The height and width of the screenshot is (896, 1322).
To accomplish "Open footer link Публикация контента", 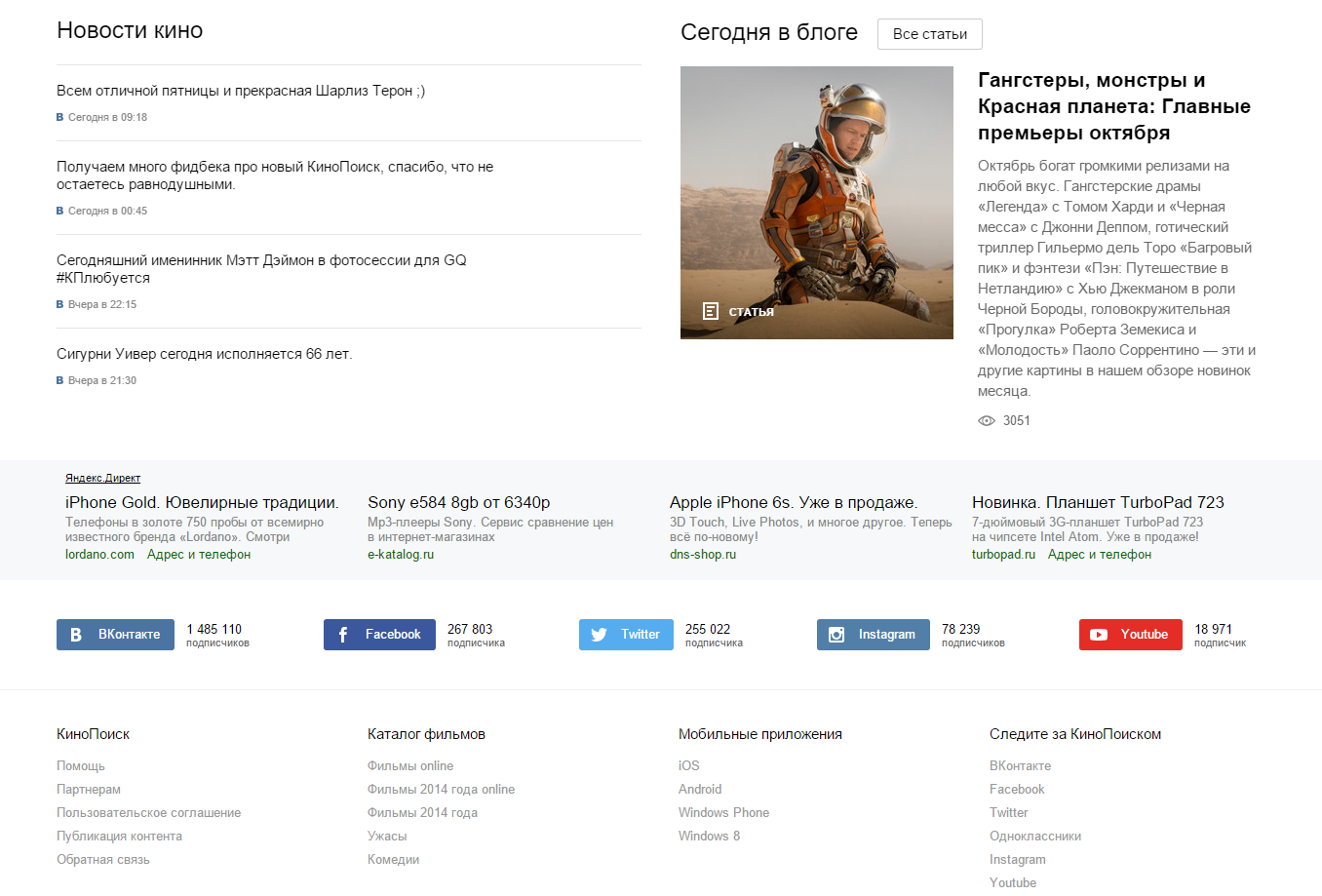I will click(119, 837).
